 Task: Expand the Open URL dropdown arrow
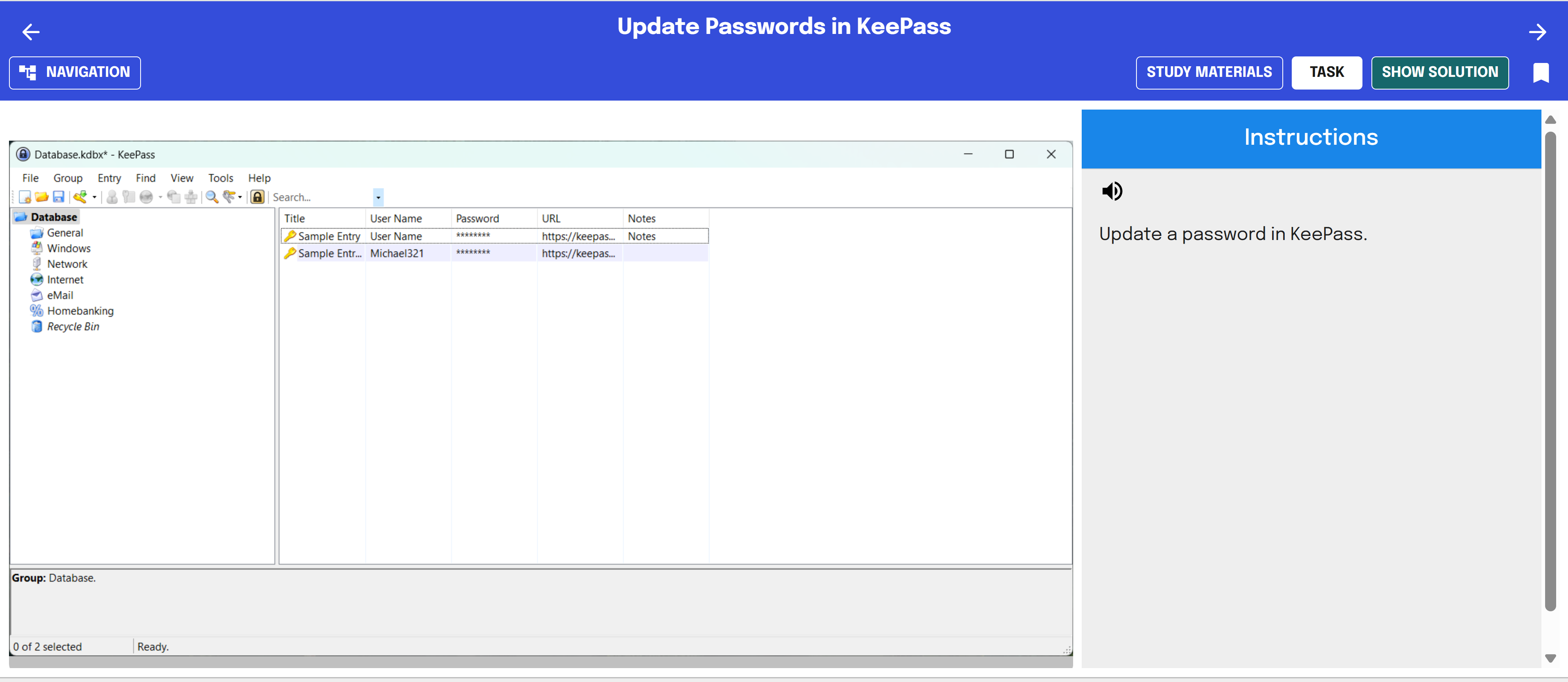pos(161,197)
